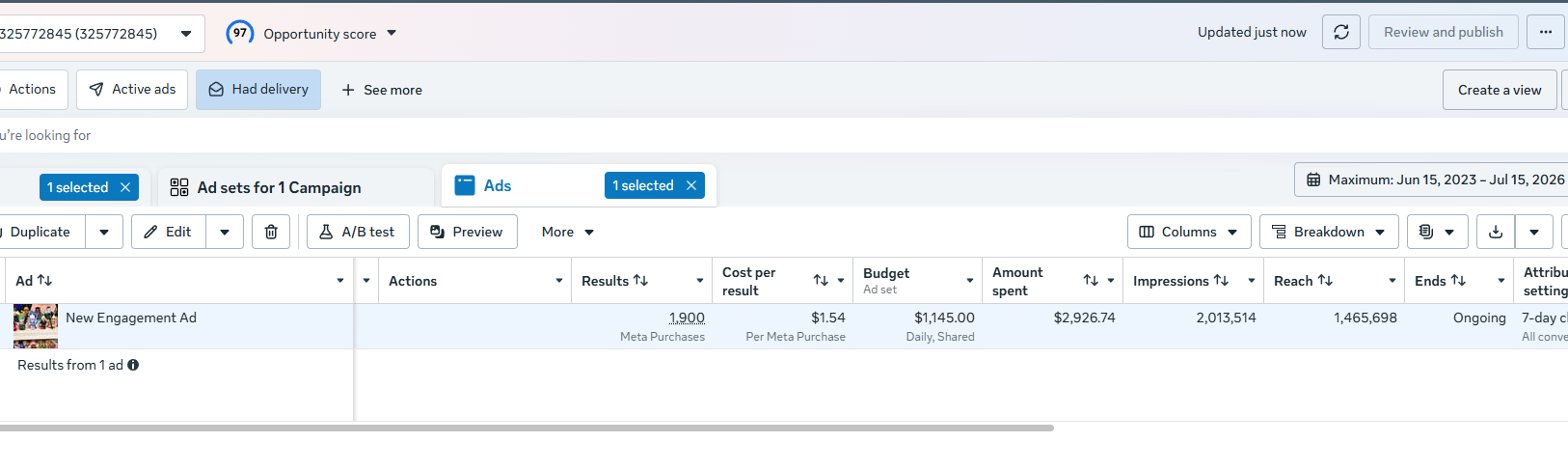Screen dimensions: 1568x470
Task: Click the Create a view button
Action: (x=1500, y=90)
